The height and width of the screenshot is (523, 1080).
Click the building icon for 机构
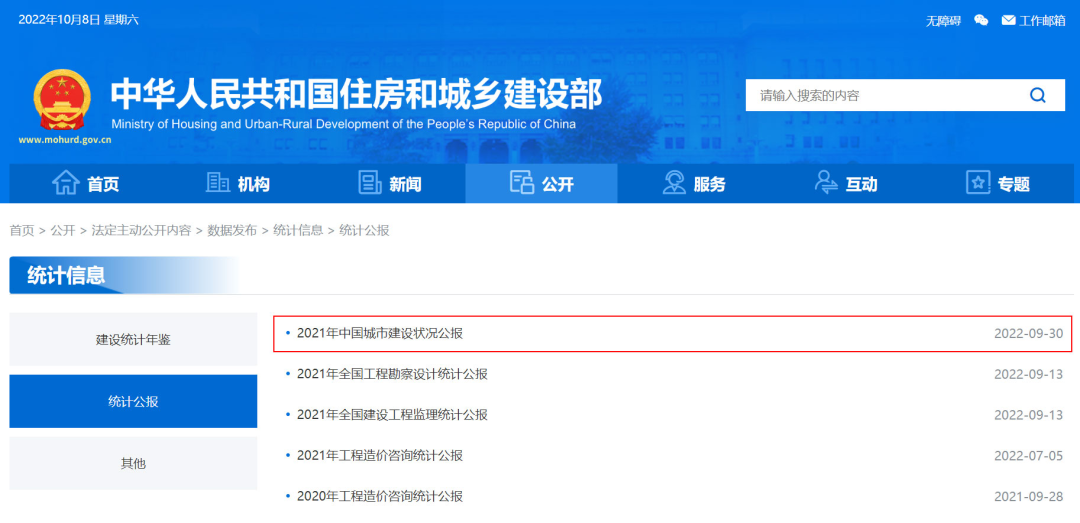tap(217, 183)
